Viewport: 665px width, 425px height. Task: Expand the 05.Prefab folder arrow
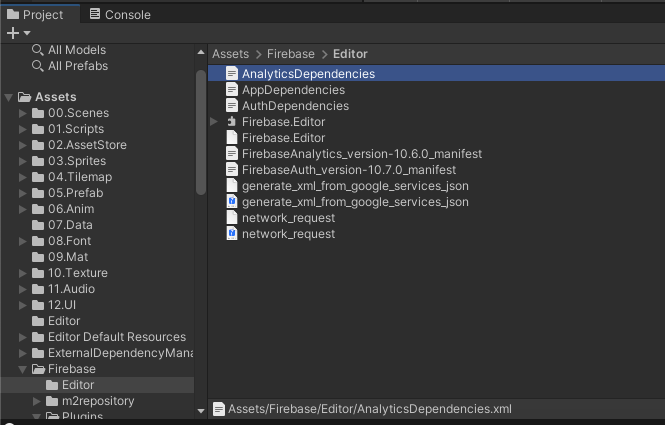pyautogui.click(x=23, y=193)
